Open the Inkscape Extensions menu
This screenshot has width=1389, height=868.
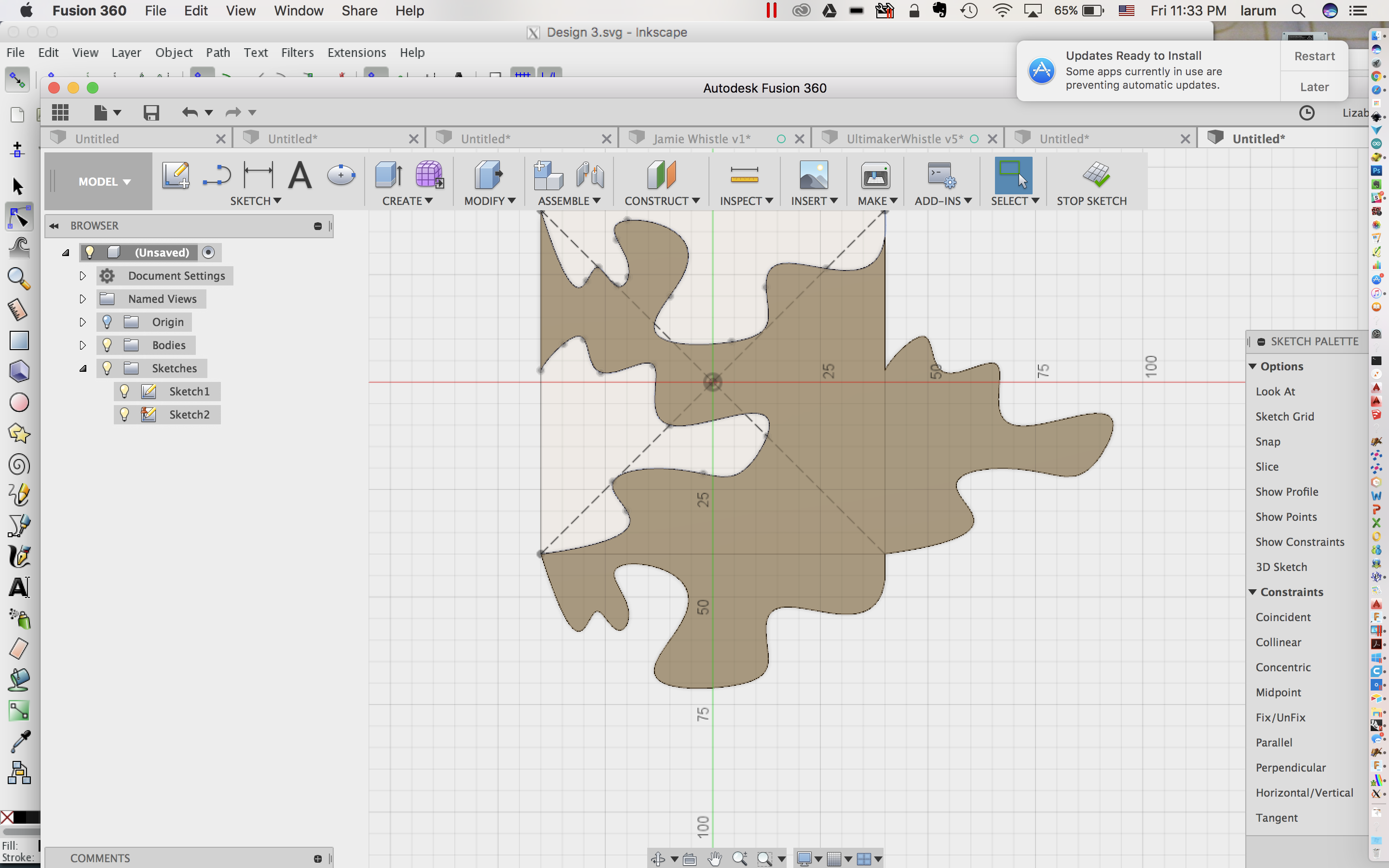coord(356,53)
